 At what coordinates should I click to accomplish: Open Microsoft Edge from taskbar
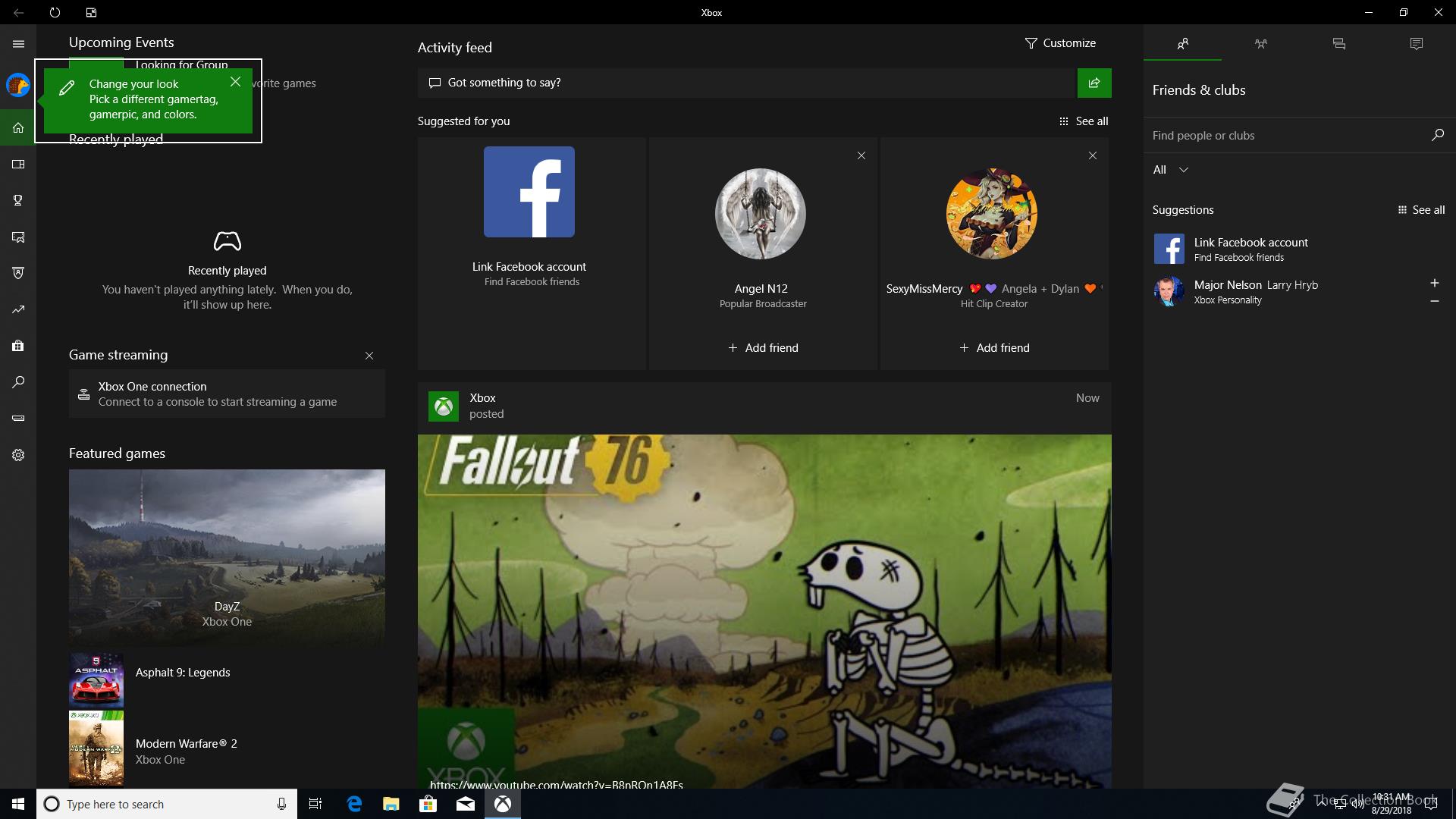pyautogui.click(x=354, y=804)
